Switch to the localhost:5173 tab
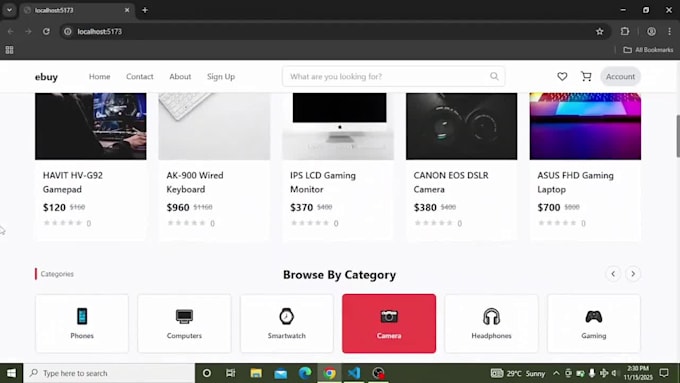The image size is (680, 383). [77, 10]
